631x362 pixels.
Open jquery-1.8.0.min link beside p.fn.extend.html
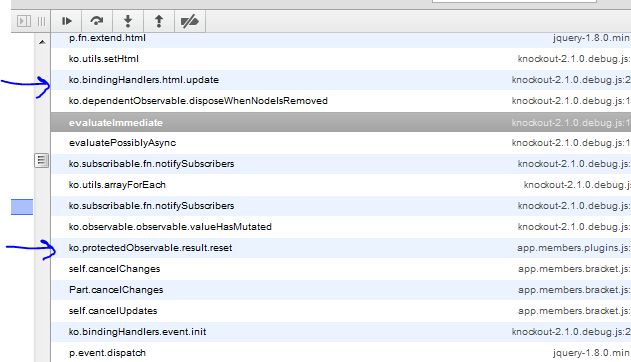pos(592,38)
